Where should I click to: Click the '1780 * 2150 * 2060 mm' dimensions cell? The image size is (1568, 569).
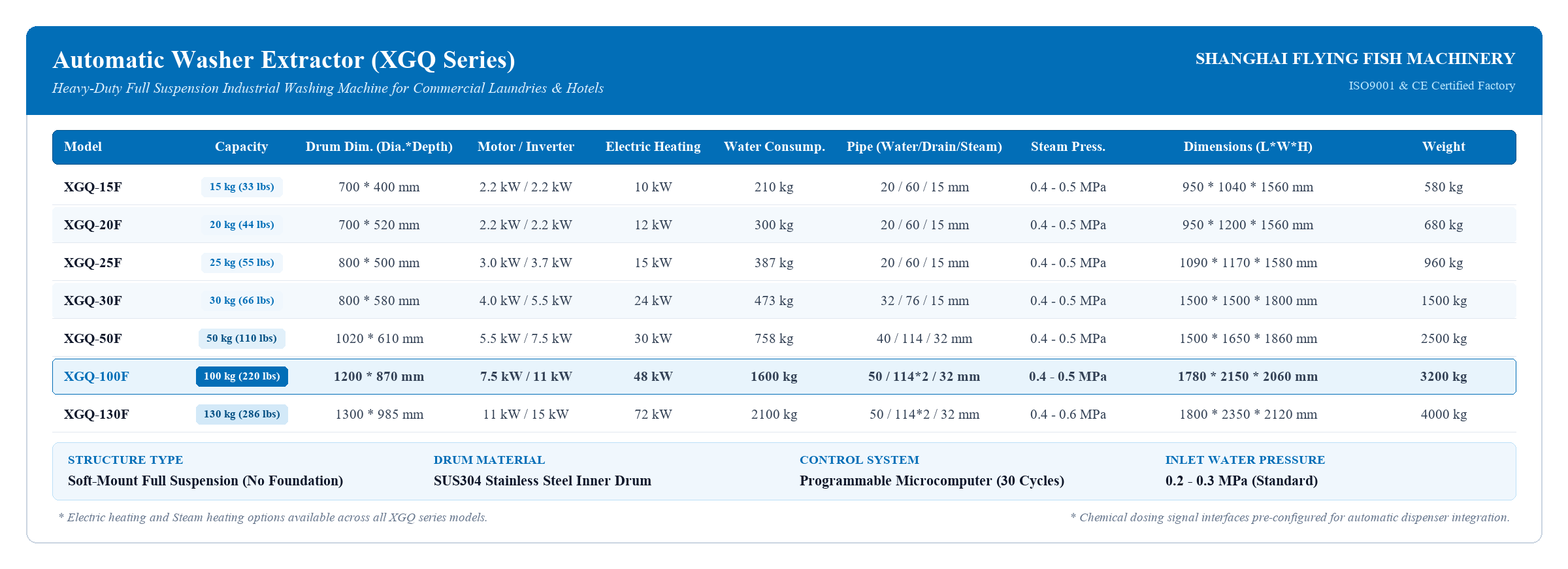tap(1248, 376)
